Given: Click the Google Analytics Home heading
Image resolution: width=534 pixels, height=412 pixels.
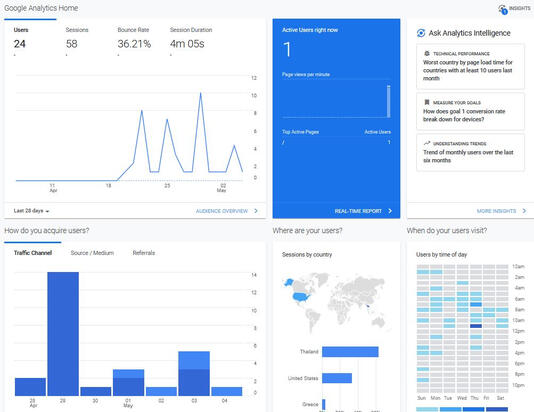Looking at the screenshot, I should (x=41, y=8).
